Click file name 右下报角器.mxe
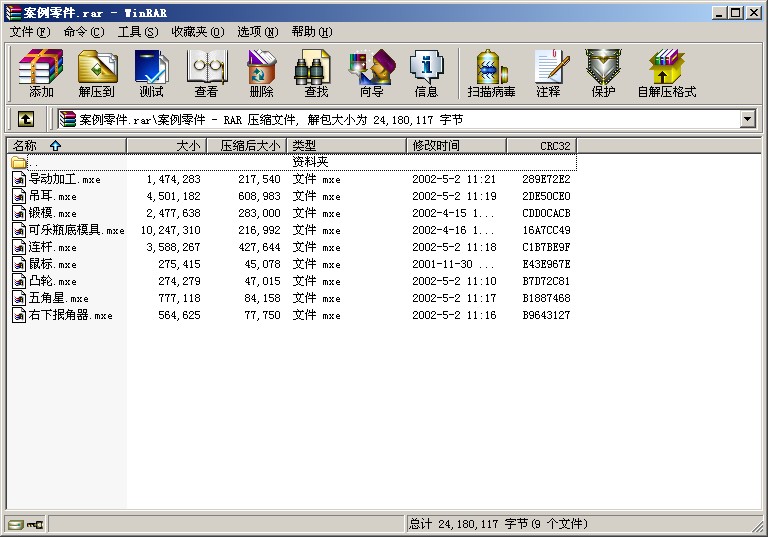The width and height of the screenshot is (768, 537). point(71,315)
